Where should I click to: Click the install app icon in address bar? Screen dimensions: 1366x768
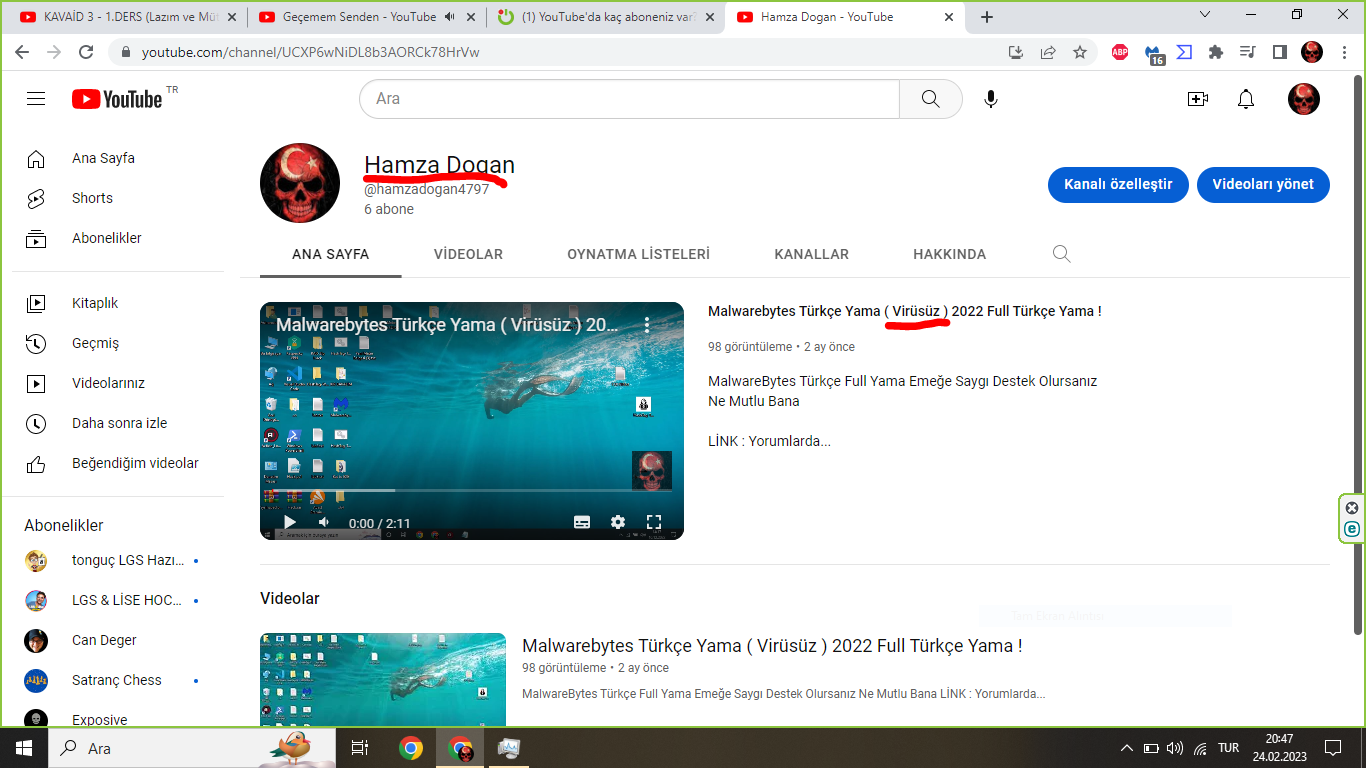click(1016, 52)
